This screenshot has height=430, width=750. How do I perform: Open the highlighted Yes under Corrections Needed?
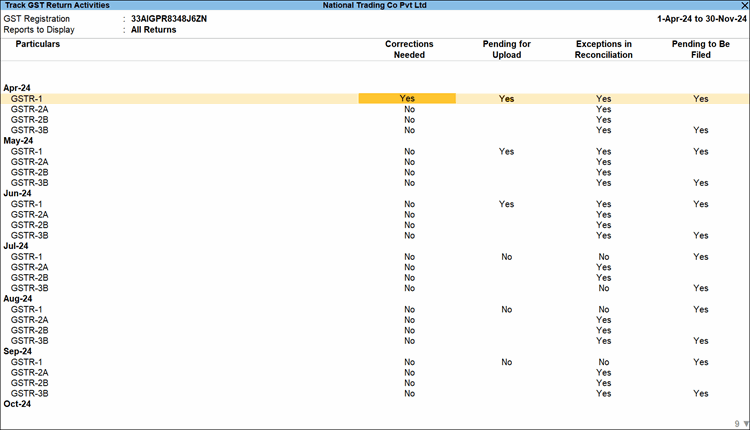[407, 99]
